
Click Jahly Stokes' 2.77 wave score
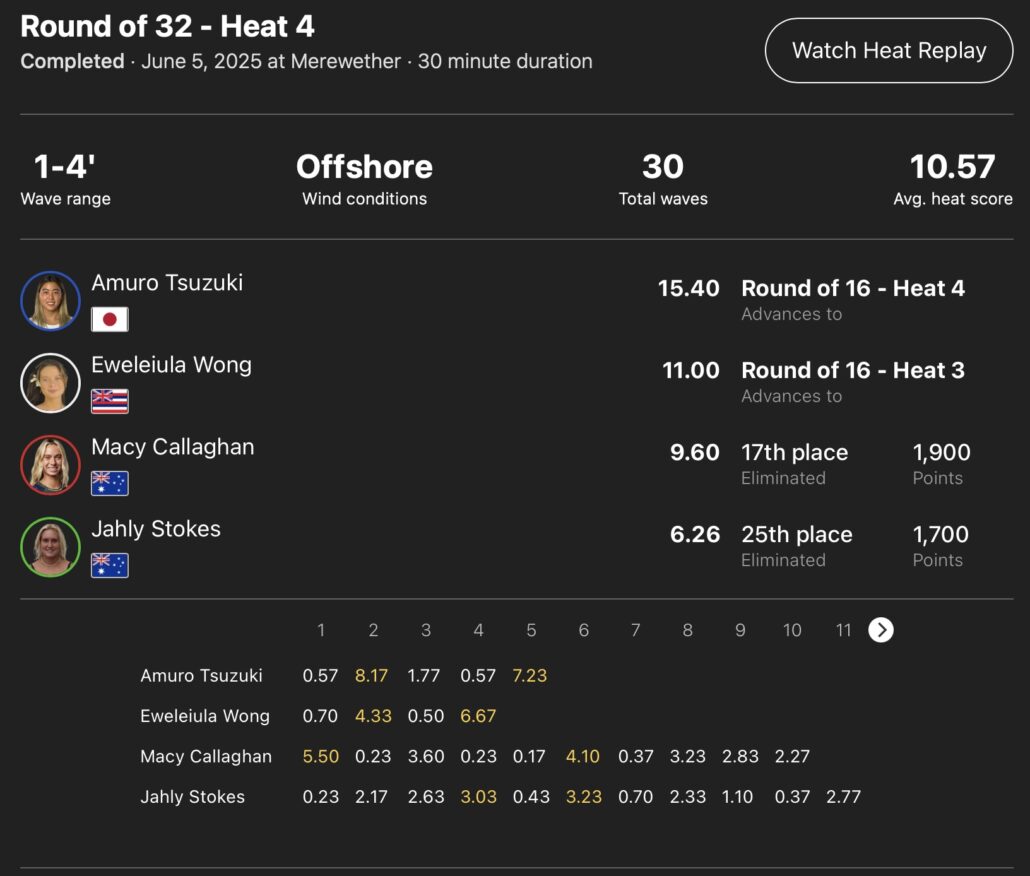843,797
